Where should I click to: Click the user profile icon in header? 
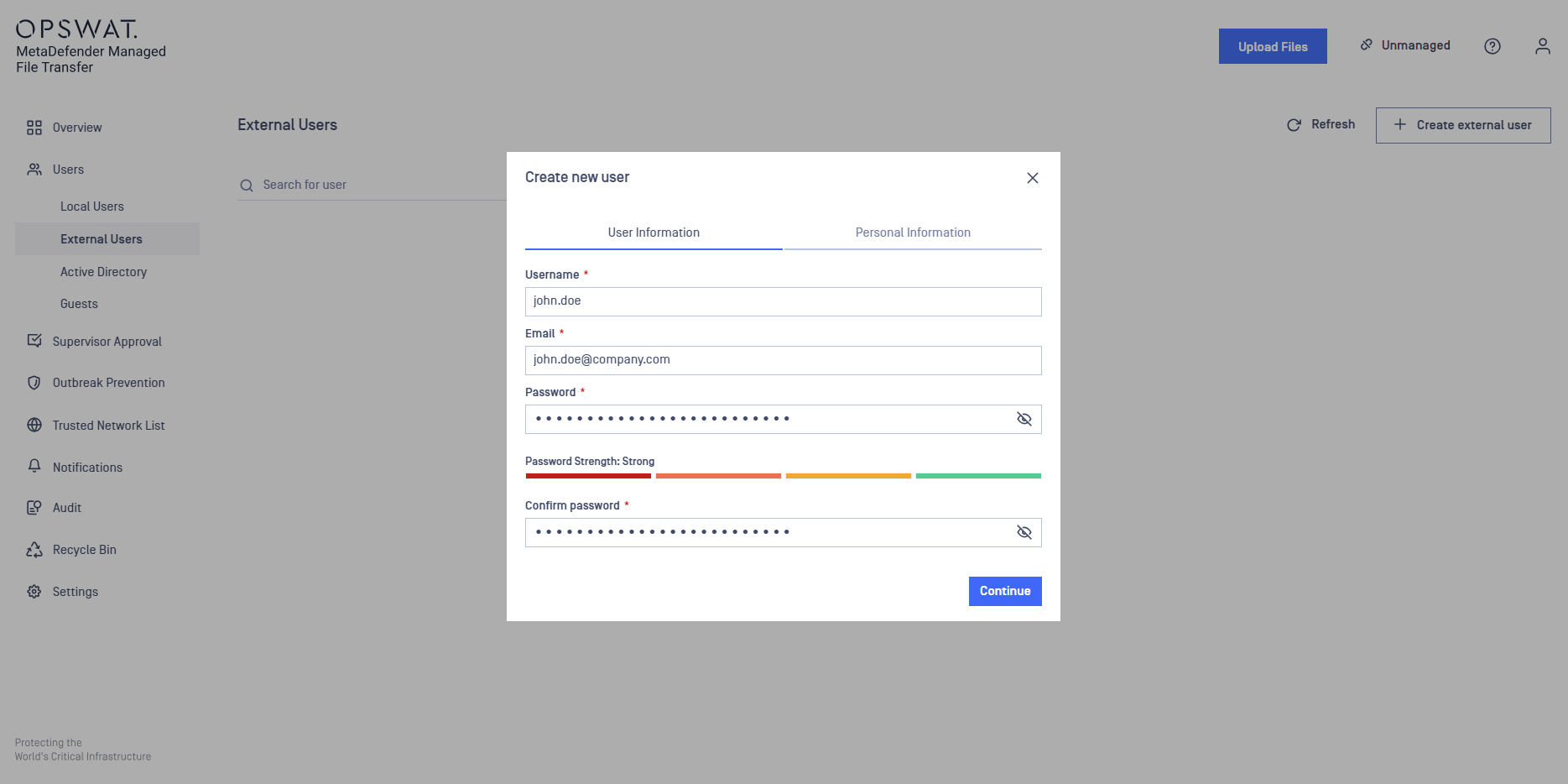click(x=1543, y=46)
